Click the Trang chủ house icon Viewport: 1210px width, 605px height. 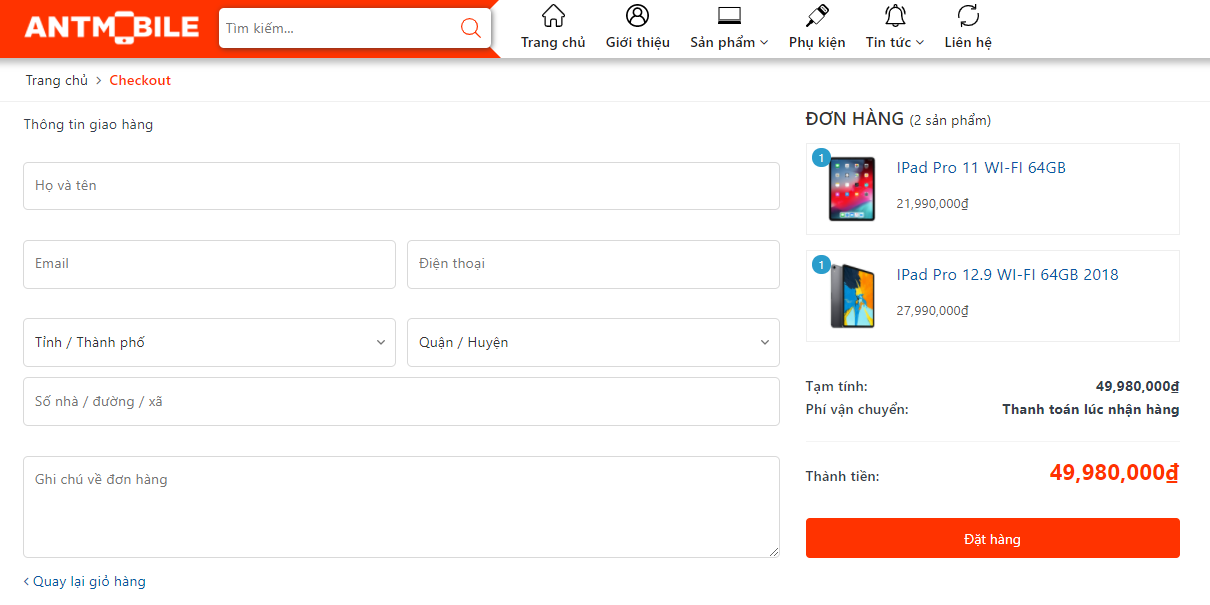(x=553, y=16)
